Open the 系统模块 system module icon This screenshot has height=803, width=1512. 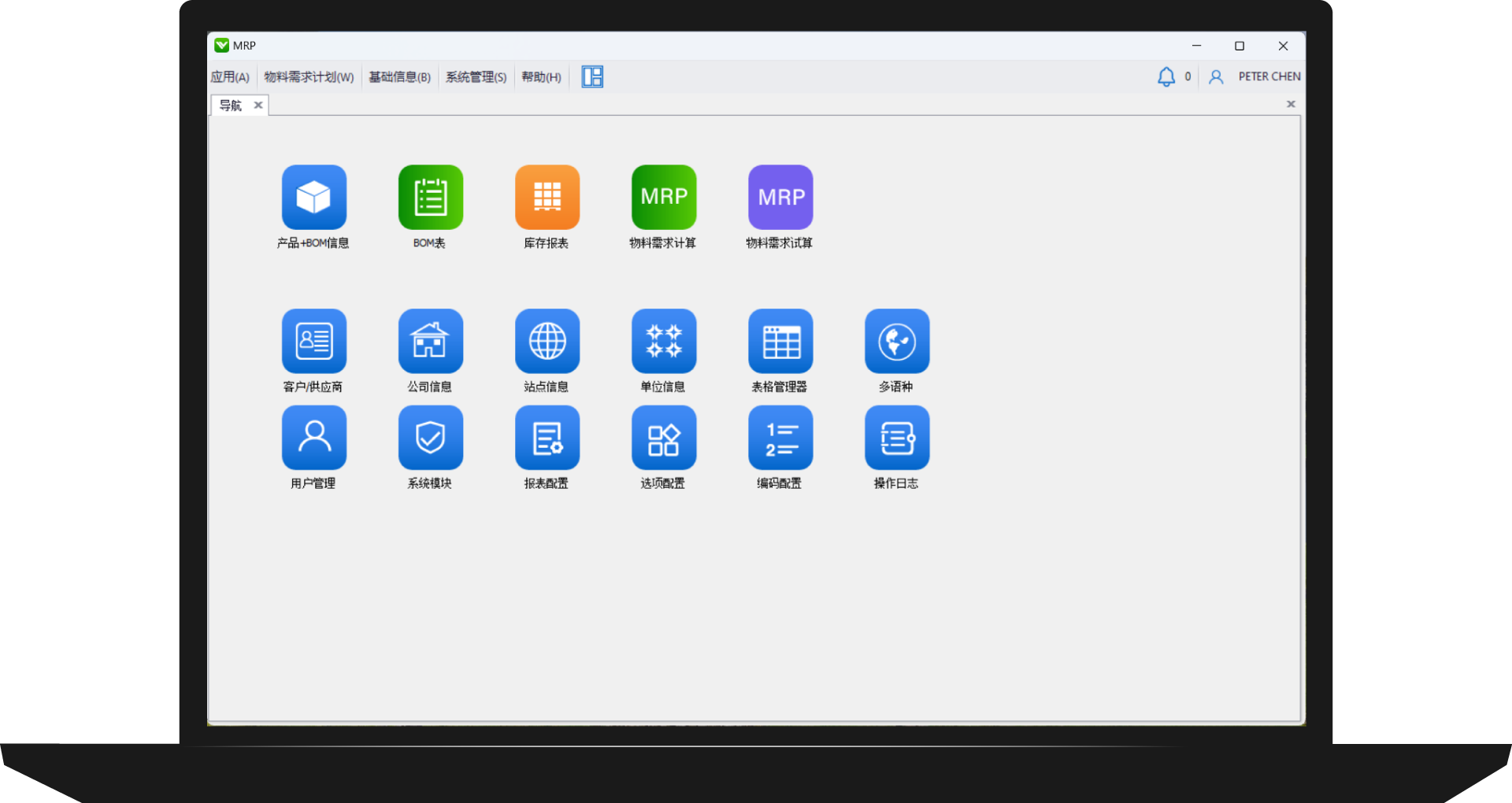coord(430,438)
